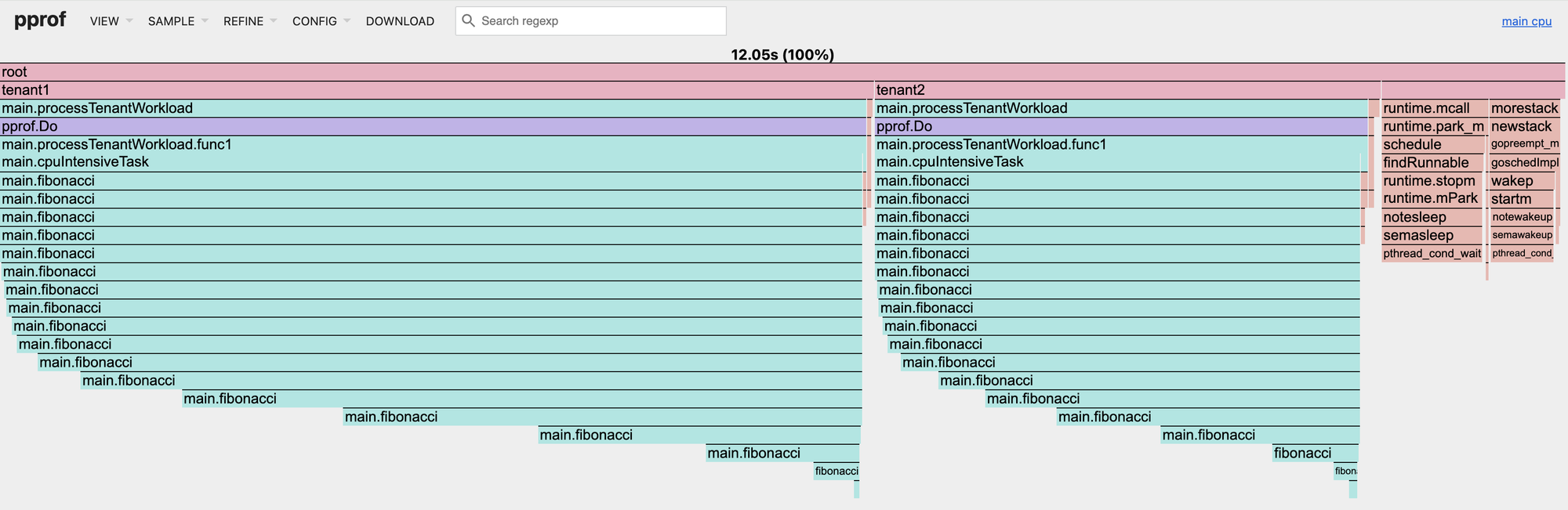
Task: Open the main cpu link
Action: 1526,21
